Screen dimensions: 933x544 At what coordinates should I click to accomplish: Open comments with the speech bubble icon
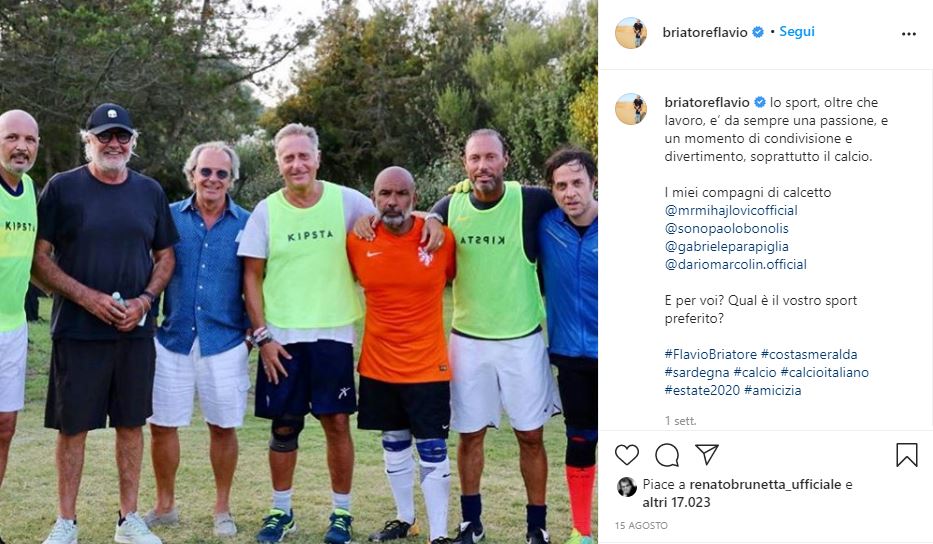[x=667, y=455]
